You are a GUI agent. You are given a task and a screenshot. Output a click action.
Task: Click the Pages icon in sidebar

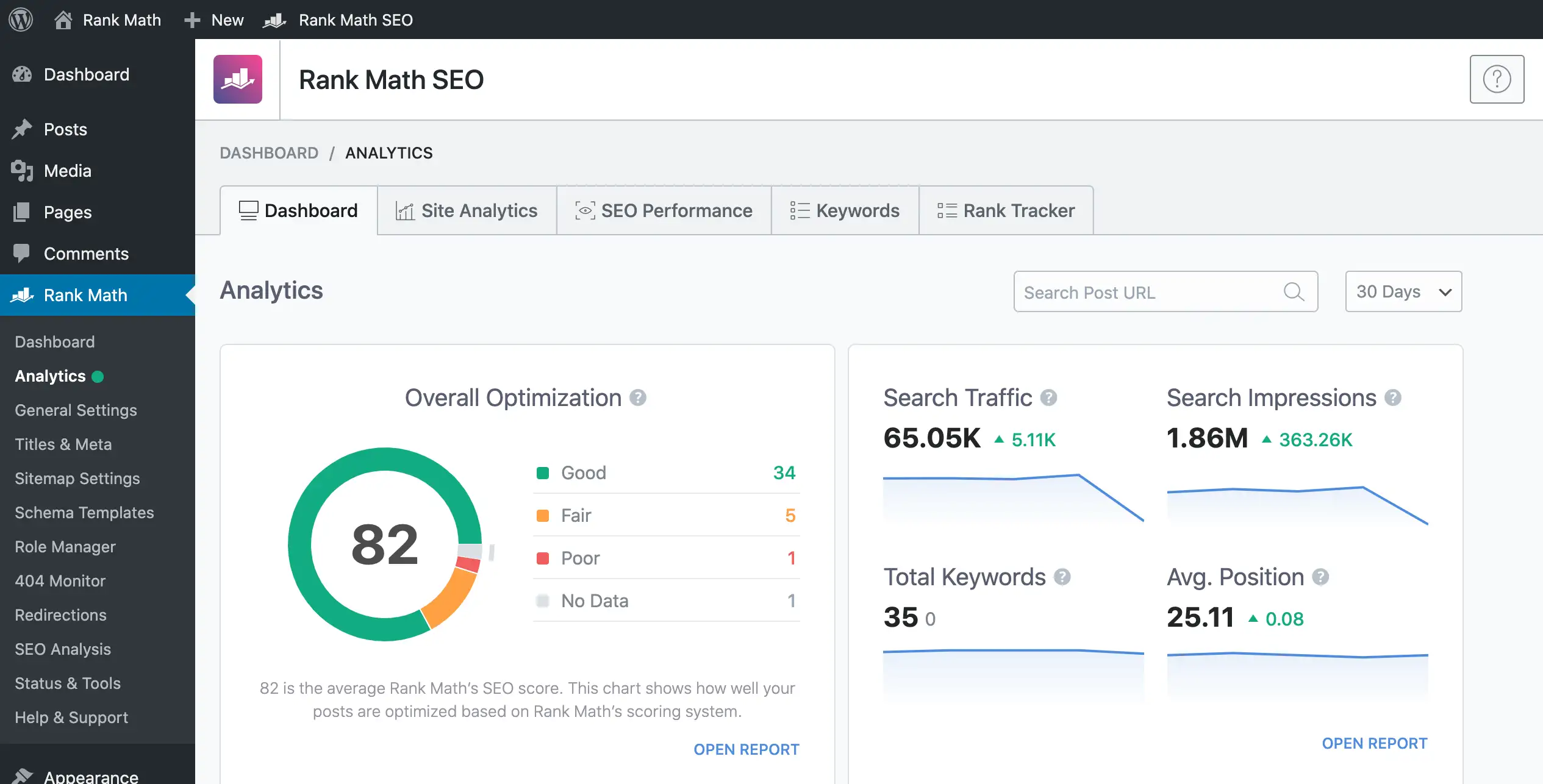22,212
